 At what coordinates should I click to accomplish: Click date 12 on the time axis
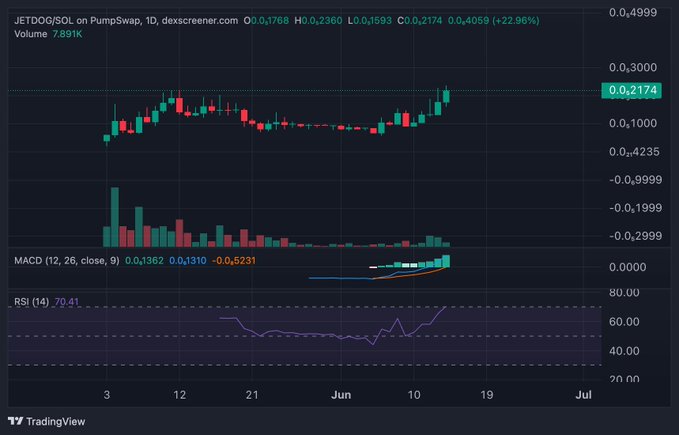pyautogui.click(x=179, y=395)
